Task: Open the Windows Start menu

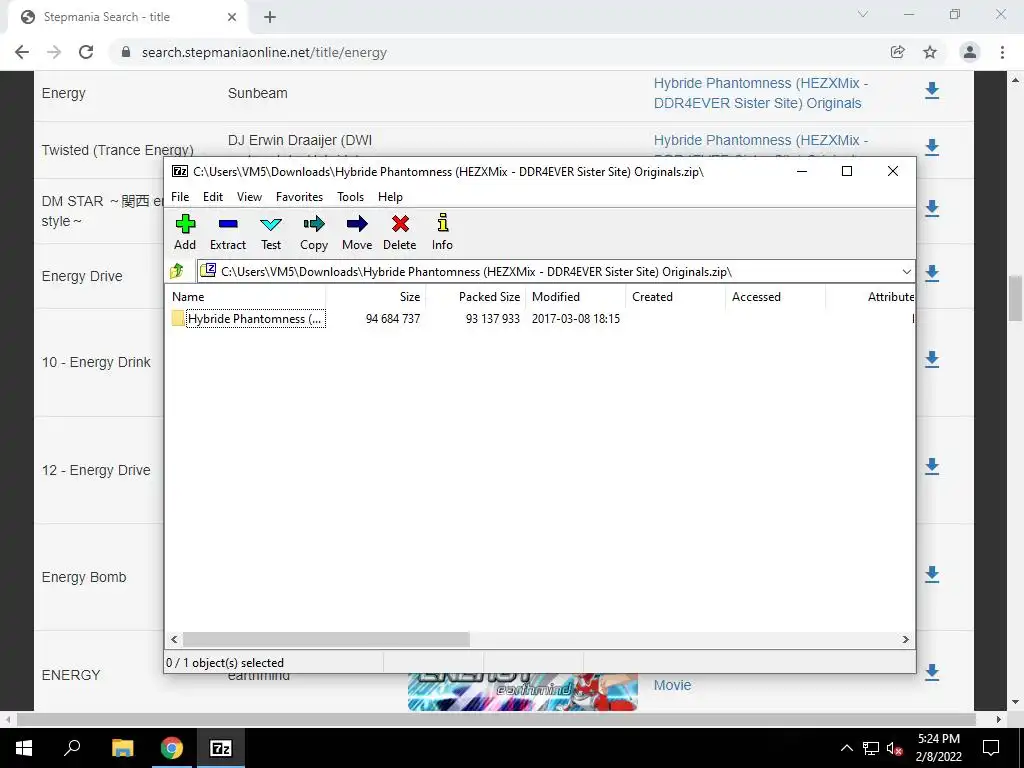Action: (24, 748)
